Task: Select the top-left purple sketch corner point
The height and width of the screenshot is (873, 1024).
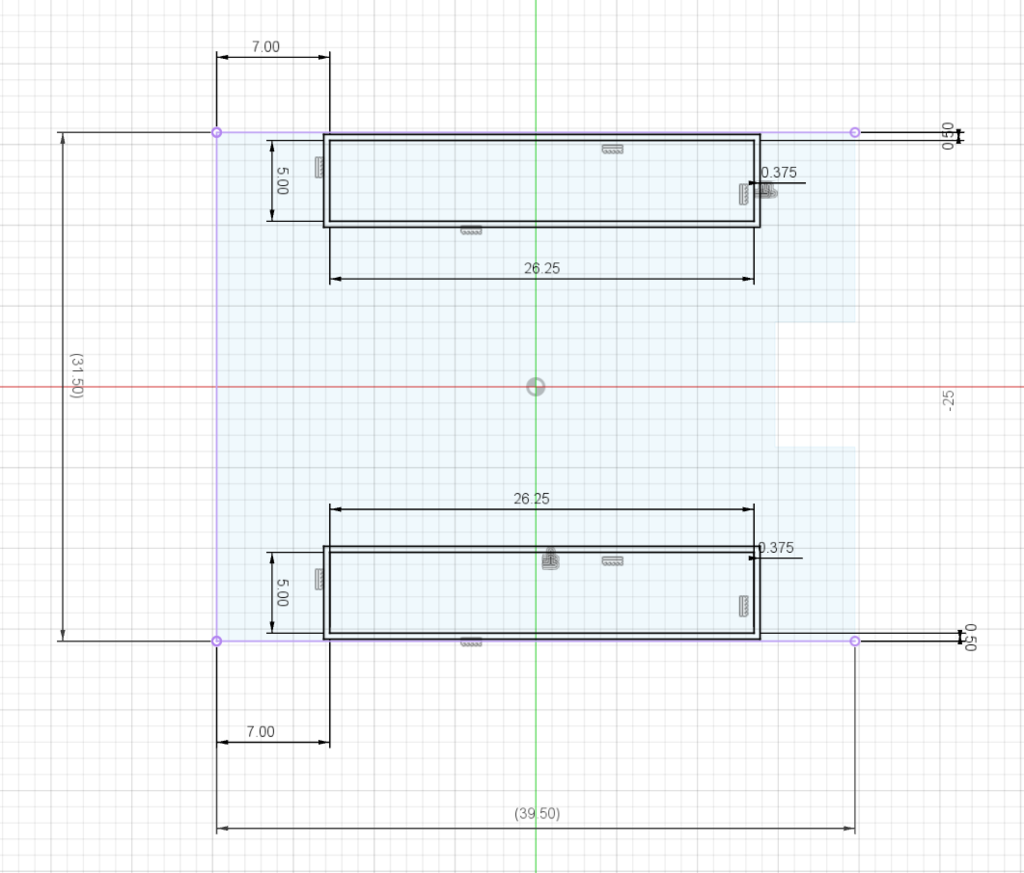Action: pos(217,133)
